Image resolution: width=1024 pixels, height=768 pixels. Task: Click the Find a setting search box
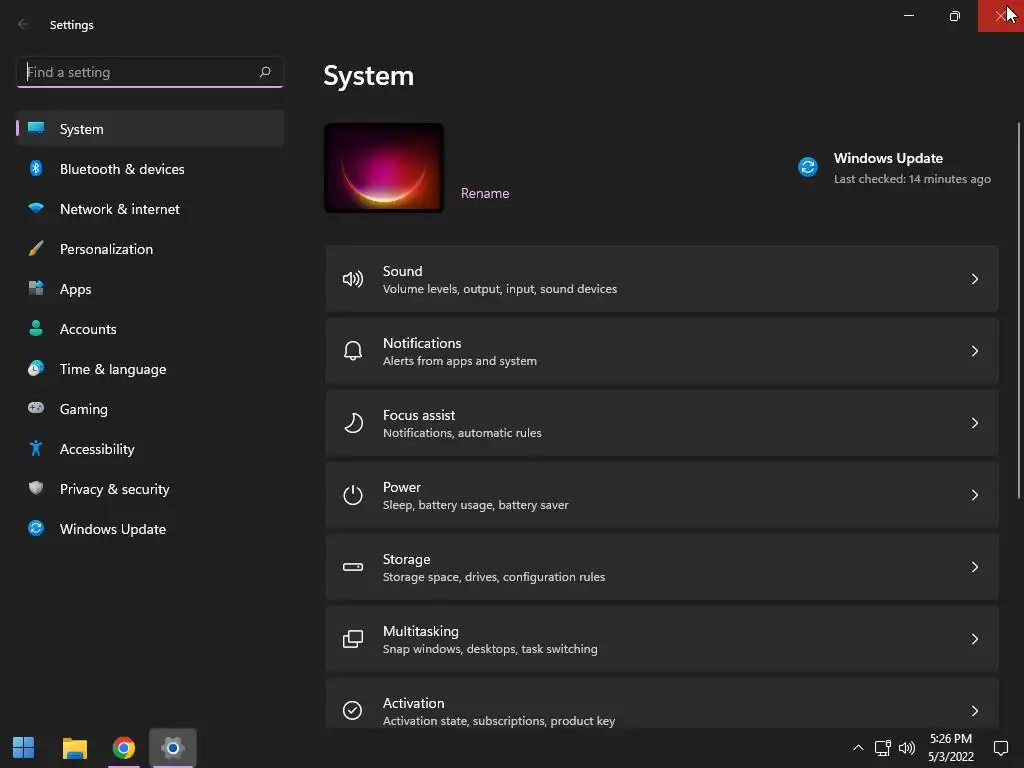[x=150, y=72]
